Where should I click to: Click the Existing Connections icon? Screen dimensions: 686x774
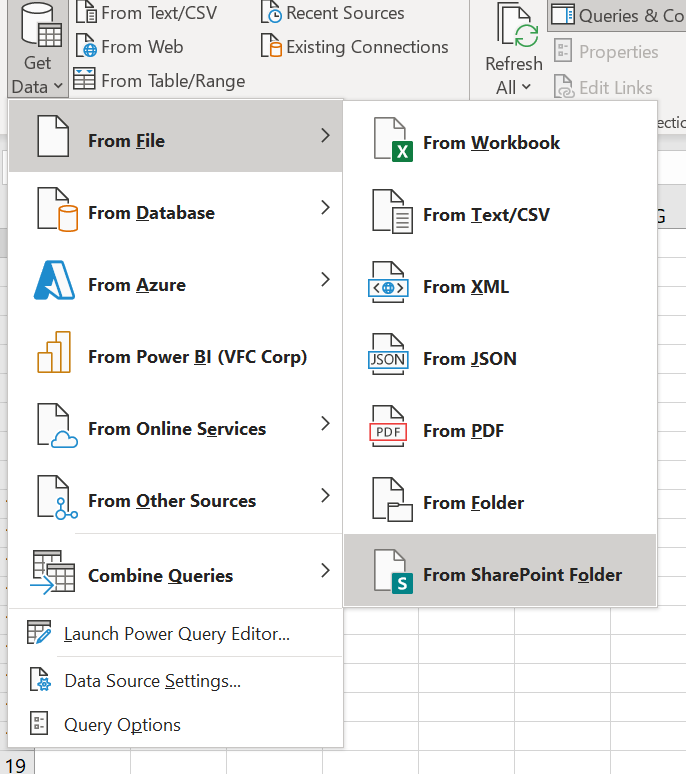(271, 46)
